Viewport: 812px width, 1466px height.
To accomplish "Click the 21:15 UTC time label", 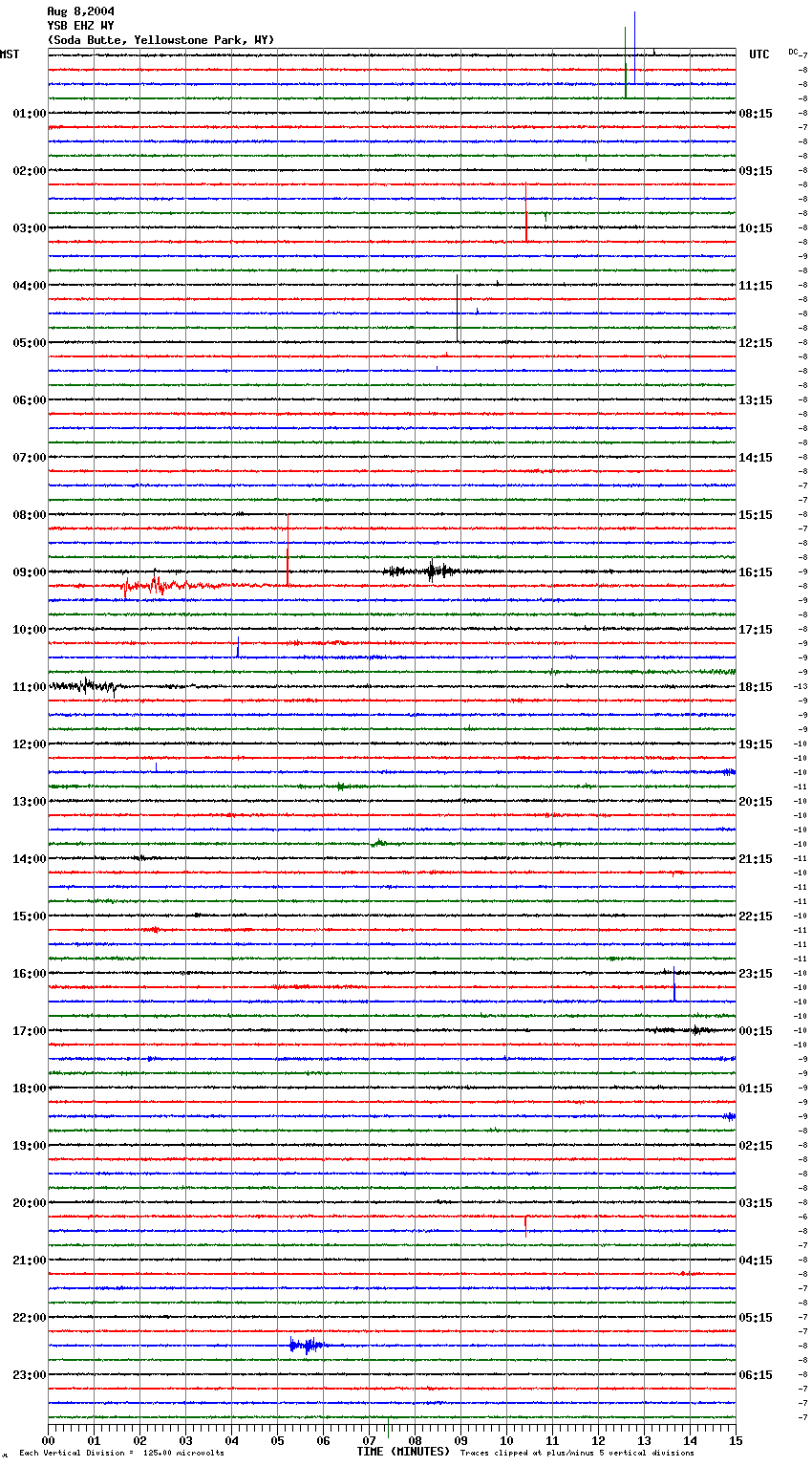I will point(756,859).
